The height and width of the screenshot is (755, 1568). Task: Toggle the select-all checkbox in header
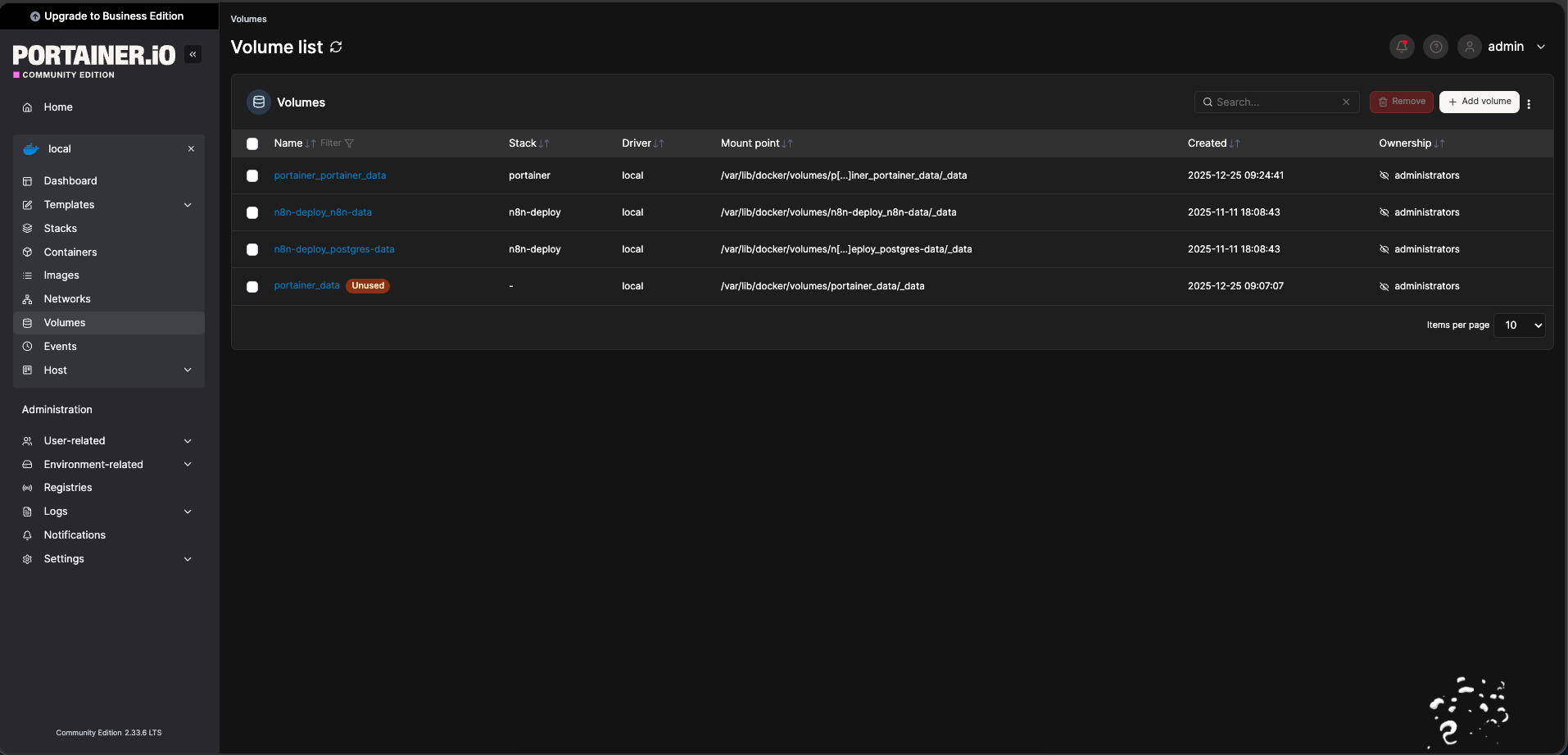click(x=252, y=143)
